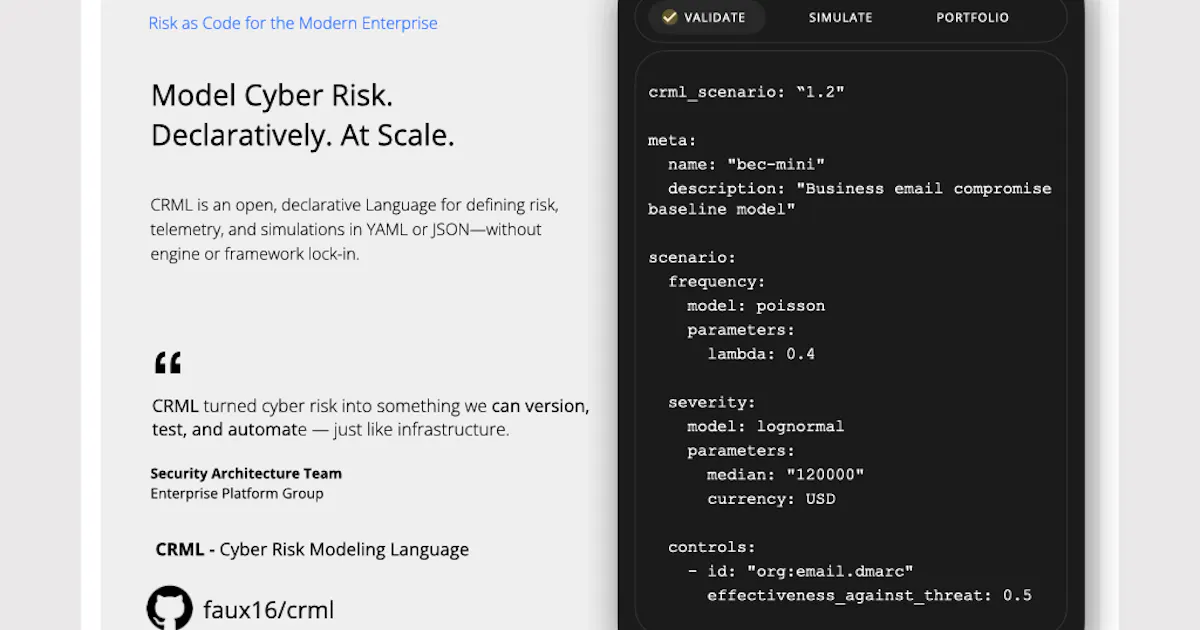Screen dimensions: 1200x630
Task: Open the Portfolio tab
Action: point(972,17)
